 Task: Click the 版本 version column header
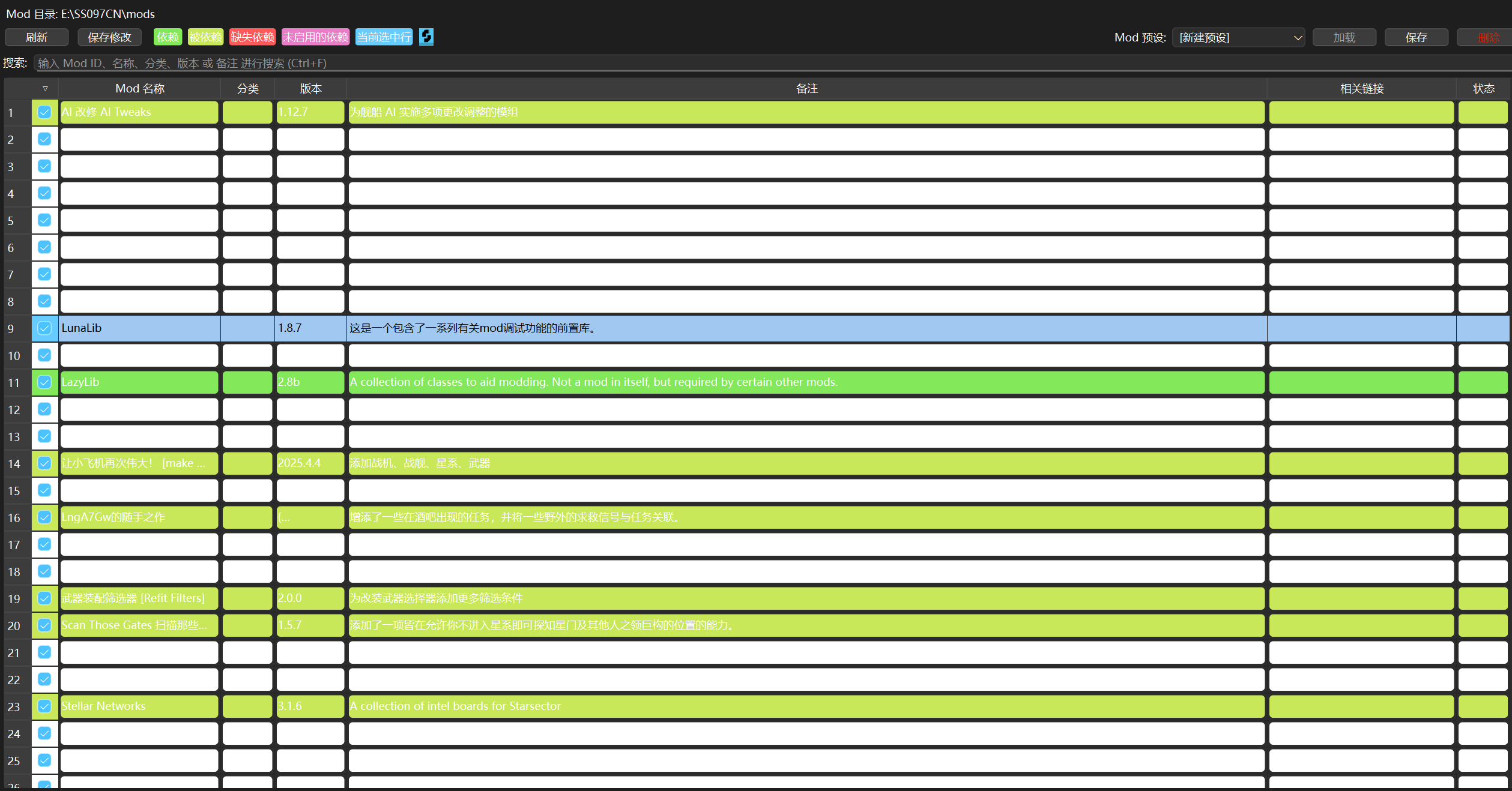click(x=310, y=89)
